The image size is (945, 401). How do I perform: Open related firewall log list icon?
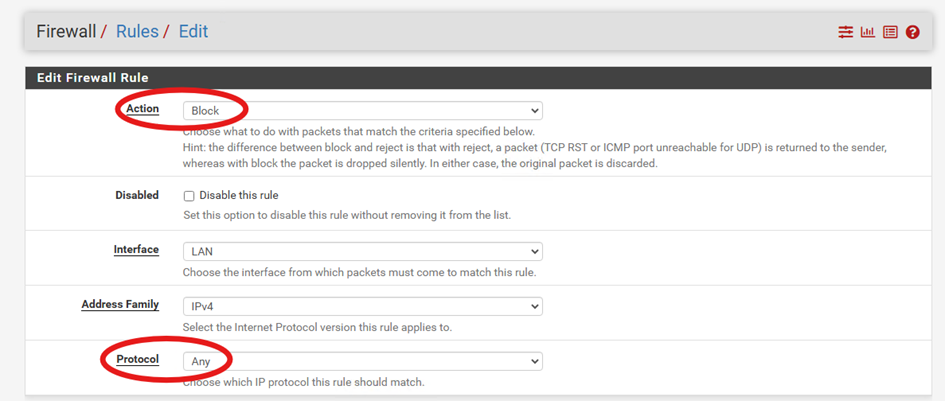(890, 32)
